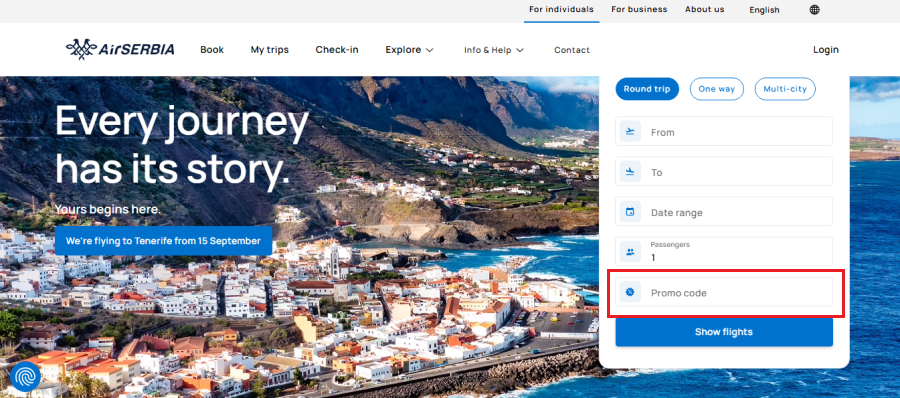Open the About us page
The height and width of the screenshot is (398, 900).
click(704, 9)
